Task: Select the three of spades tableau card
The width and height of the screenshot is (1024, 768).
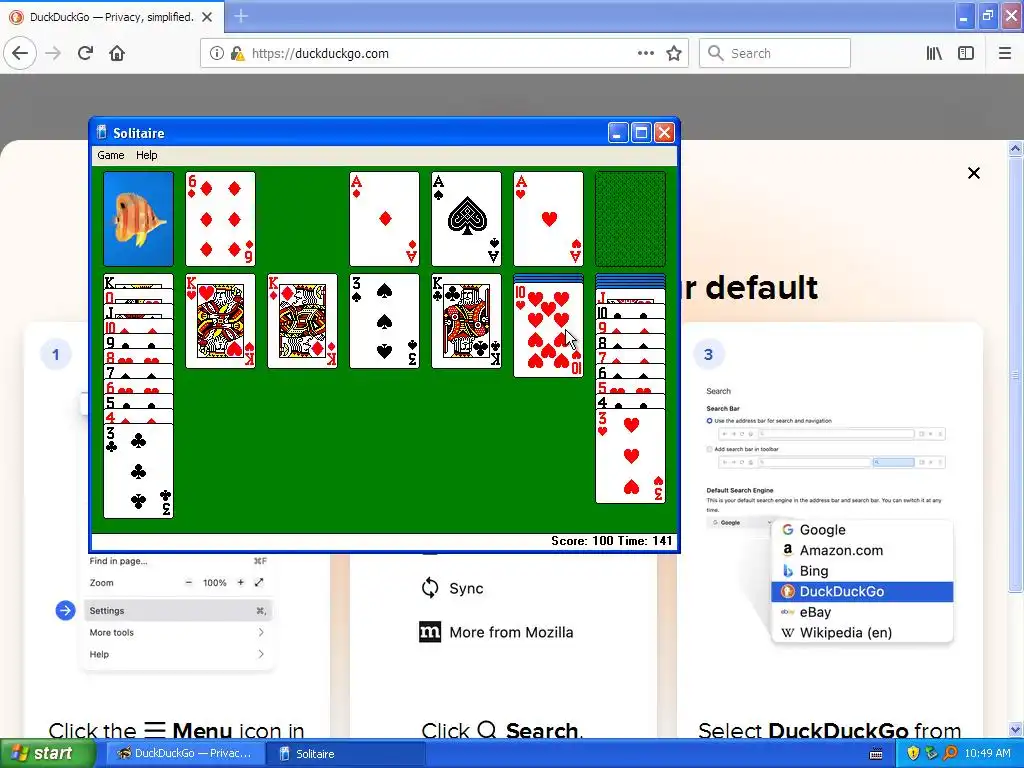Action: [384, 321]
